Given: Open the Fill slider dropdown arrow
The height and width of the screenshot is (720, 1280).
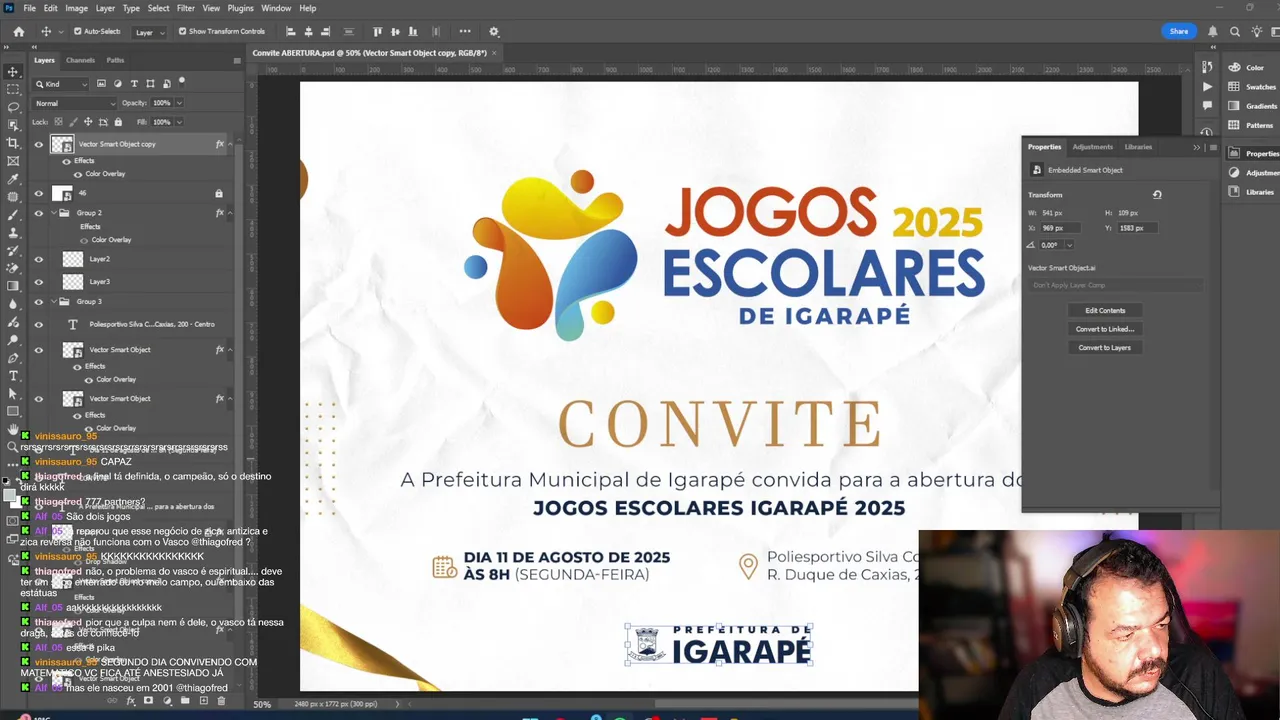Looking at the screenshot, I should click(x=179, y=122).
